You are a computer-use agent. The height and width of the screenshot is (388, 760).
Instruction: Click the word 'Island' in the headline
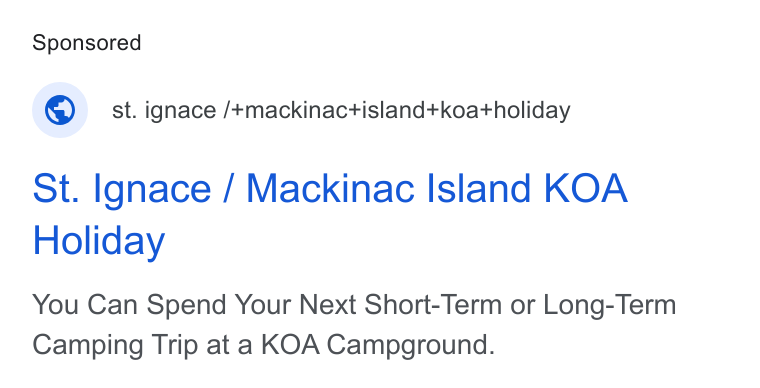click(x=478, y=188)
